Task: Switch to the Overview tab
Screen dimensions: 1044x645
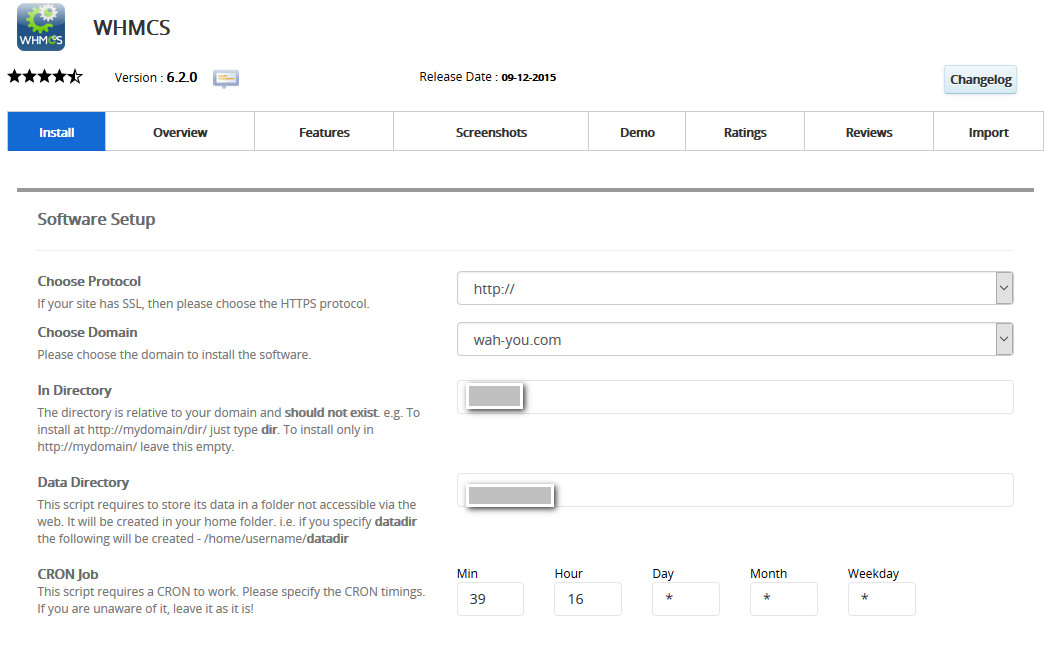Action: pos(180,132)
